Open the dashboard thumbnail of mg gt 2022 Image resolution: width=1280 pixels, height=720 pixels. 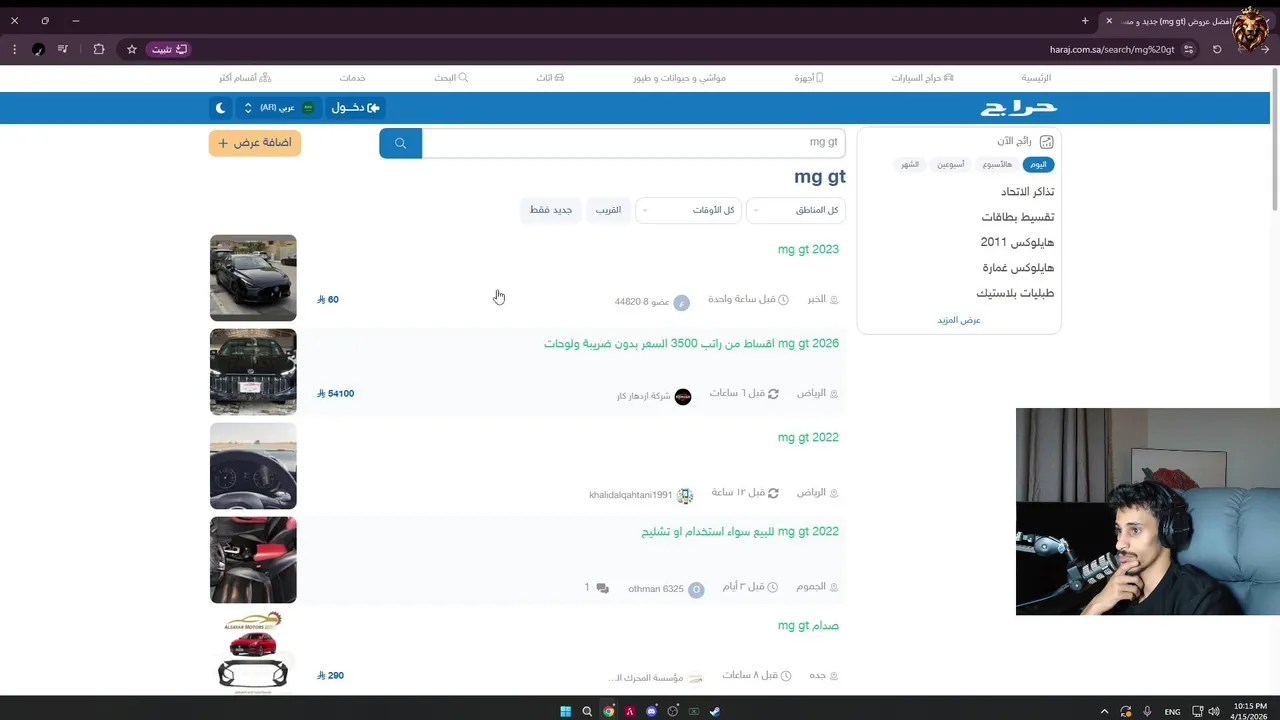[253, 466]
